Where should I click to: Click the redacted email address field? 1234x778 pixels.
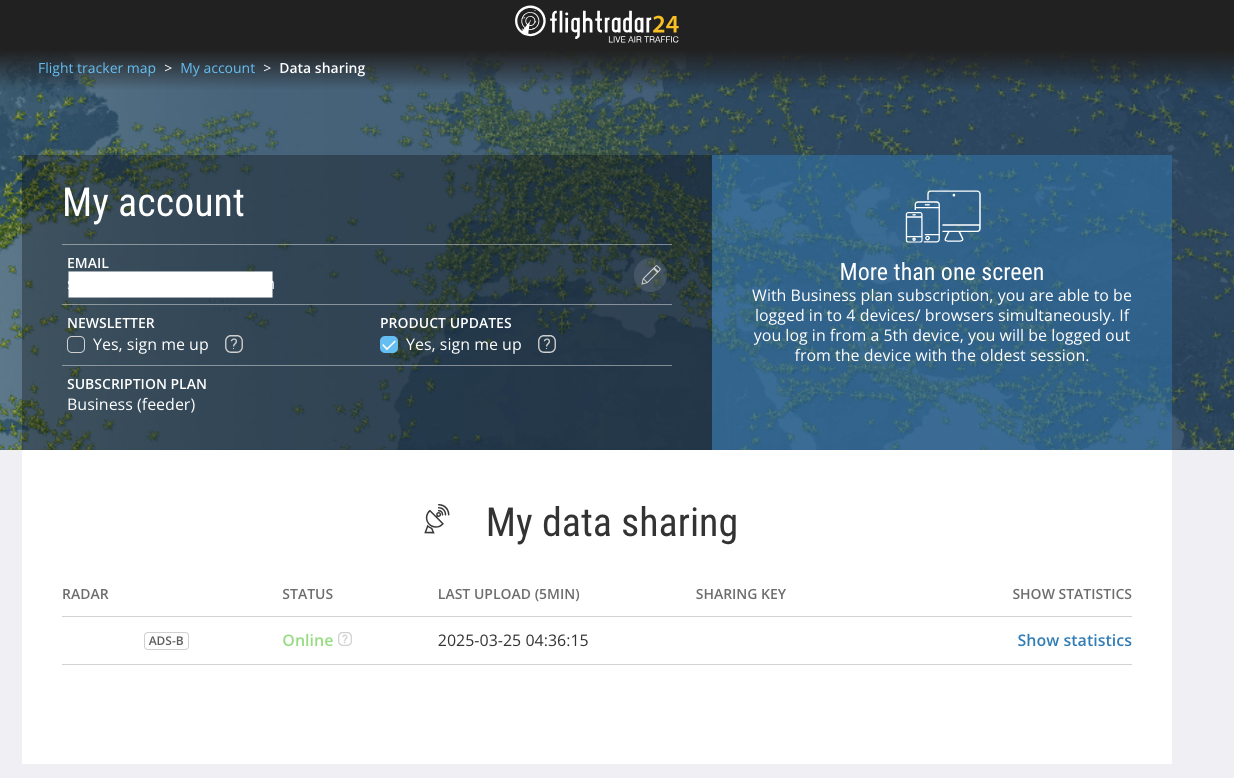(170, 284)
